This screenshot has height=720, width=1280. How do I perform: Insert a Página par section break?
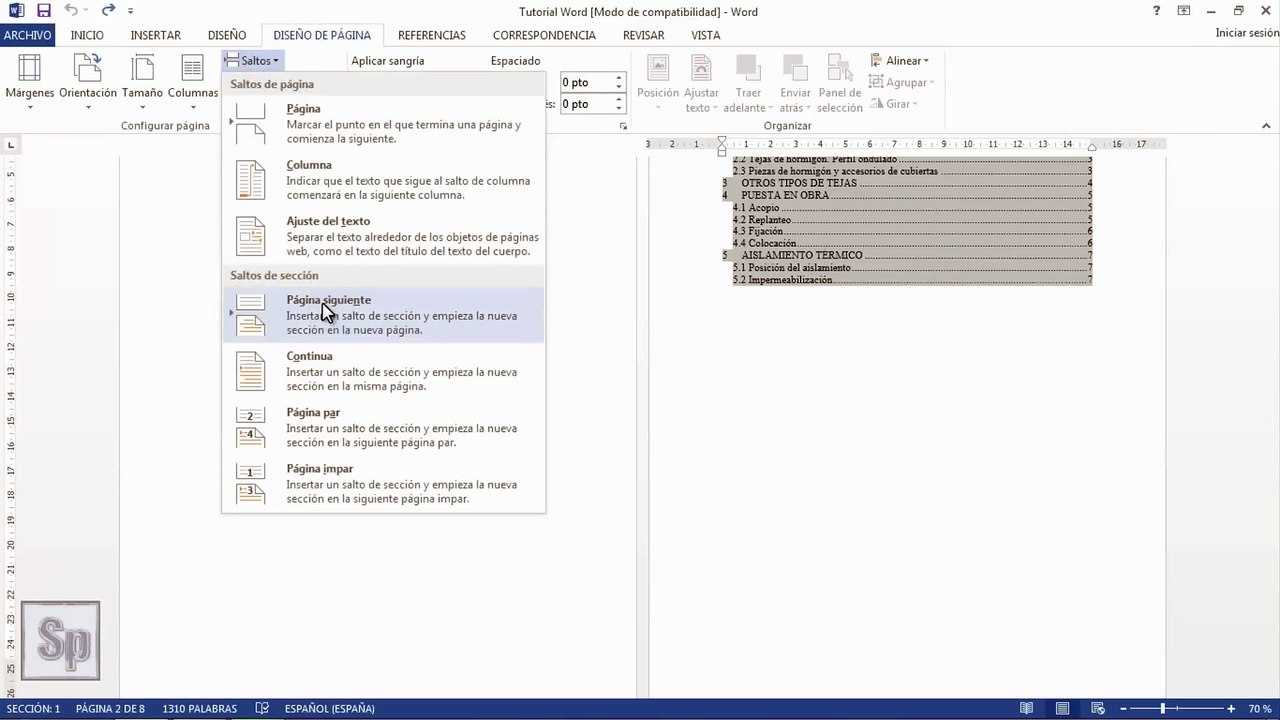point(384,427)
